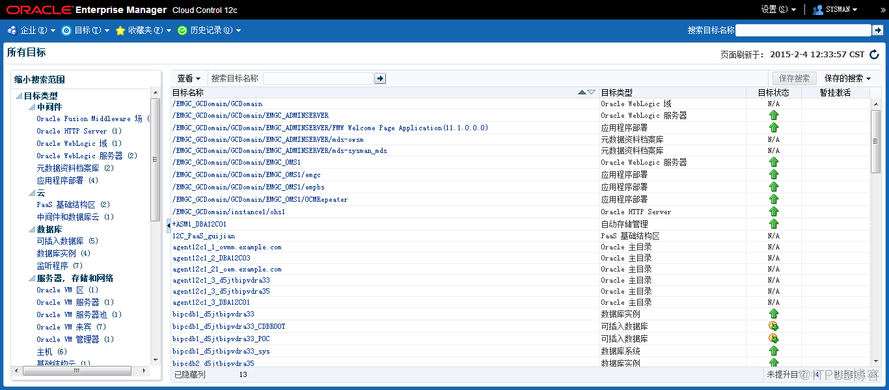Click the status icon in the bipcdb1_d5jtbipvdra33_CDBROOT row
This screenshot has height=390, width=889.
coord(773,326)
